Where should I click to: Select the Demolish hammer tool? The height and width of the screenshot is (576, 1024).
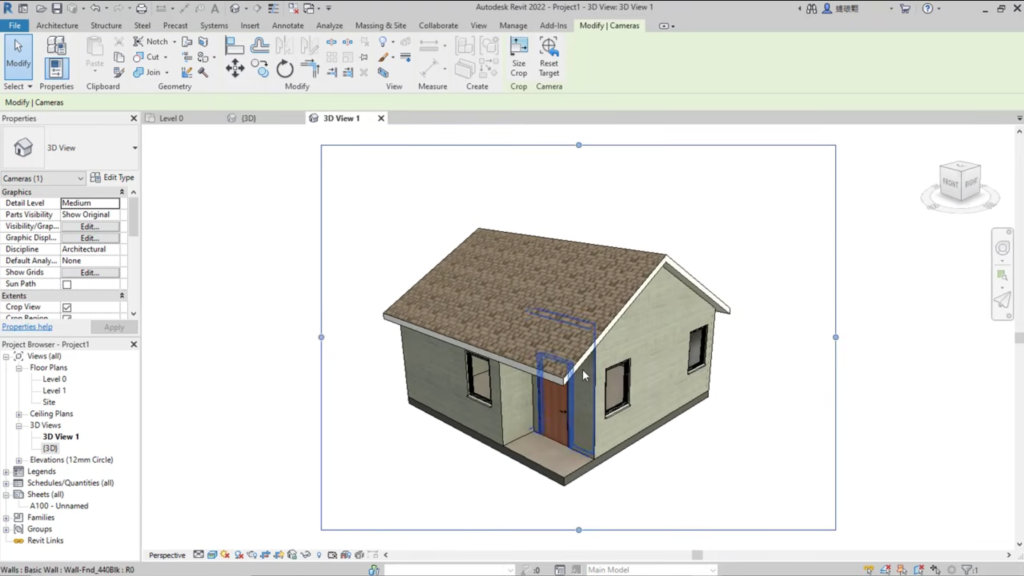click(204, 72)
